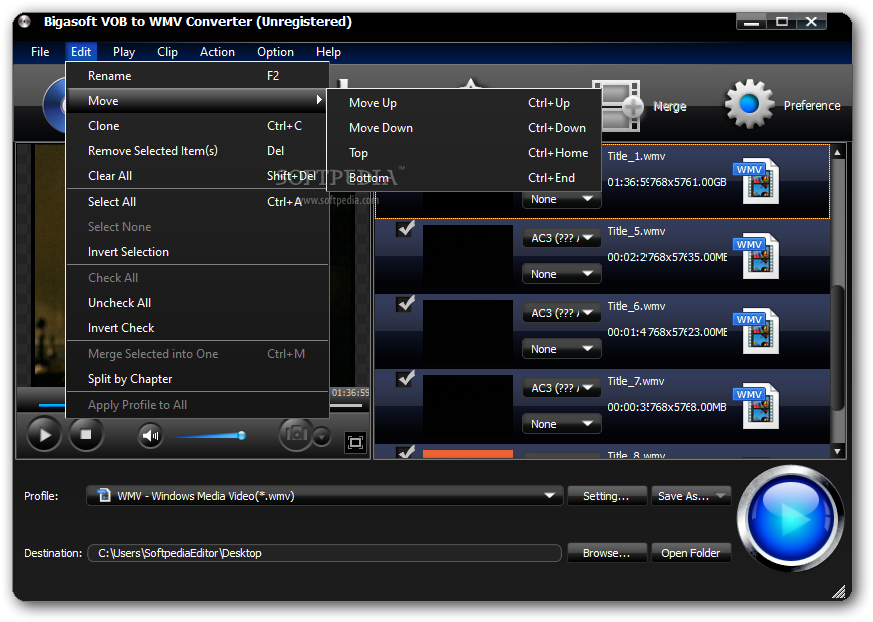This screenshot has height=622, width=873.
Task: Take a snapshot with the camera icon
Action: (x=296, y=433)
